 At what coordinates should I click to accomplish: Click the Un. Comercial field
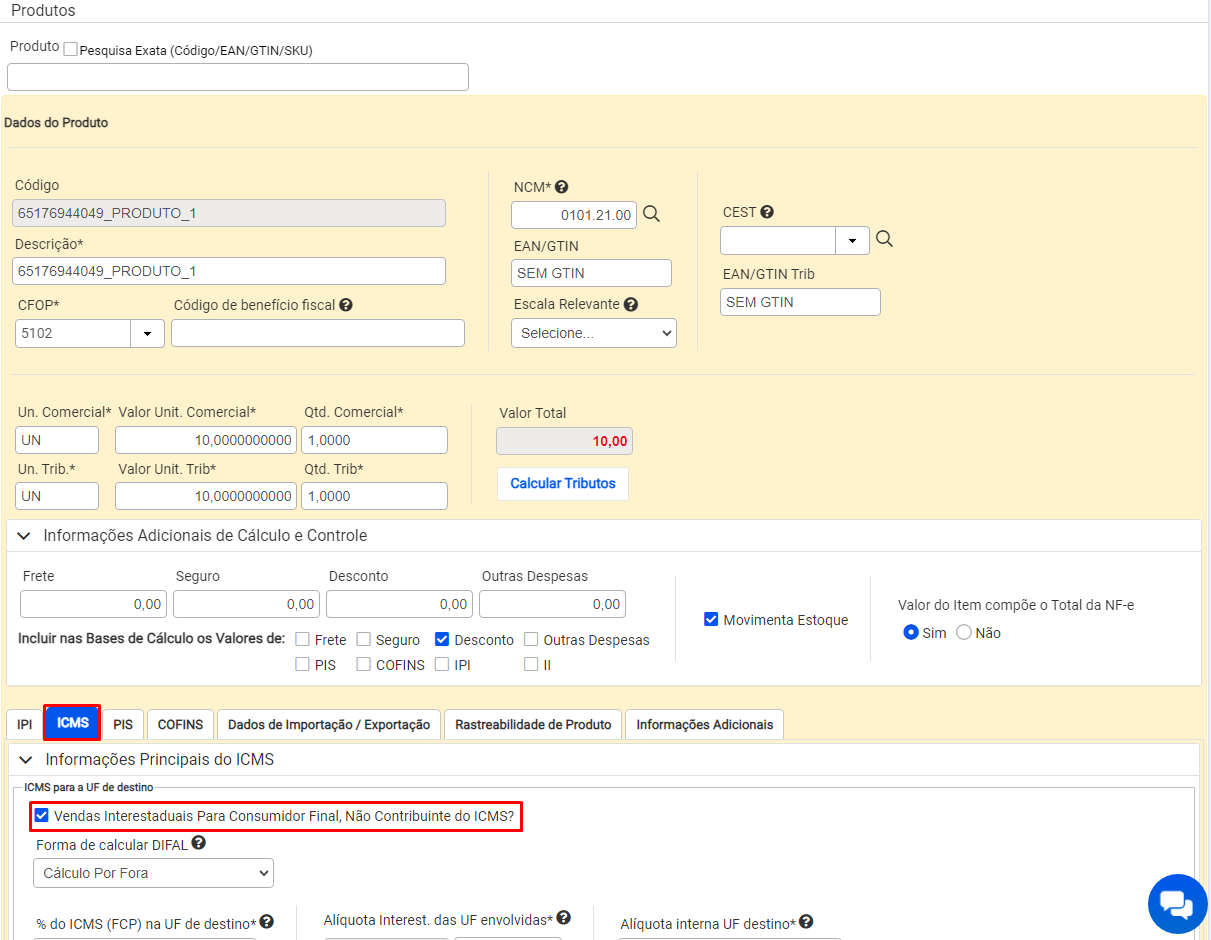[x=57, y=440]
